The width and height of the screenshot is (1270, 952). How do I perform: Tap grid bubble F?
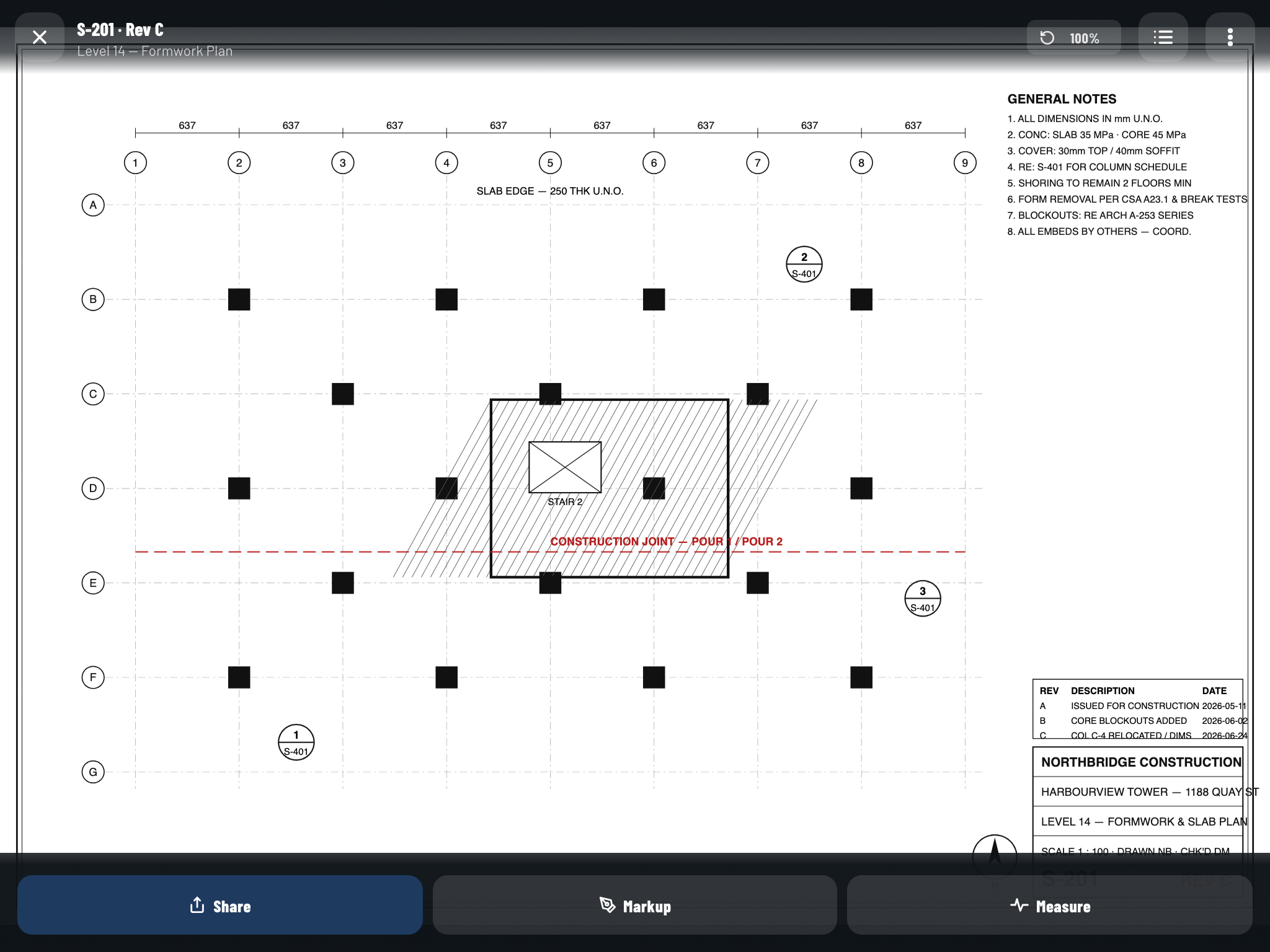tap(93, 677)
